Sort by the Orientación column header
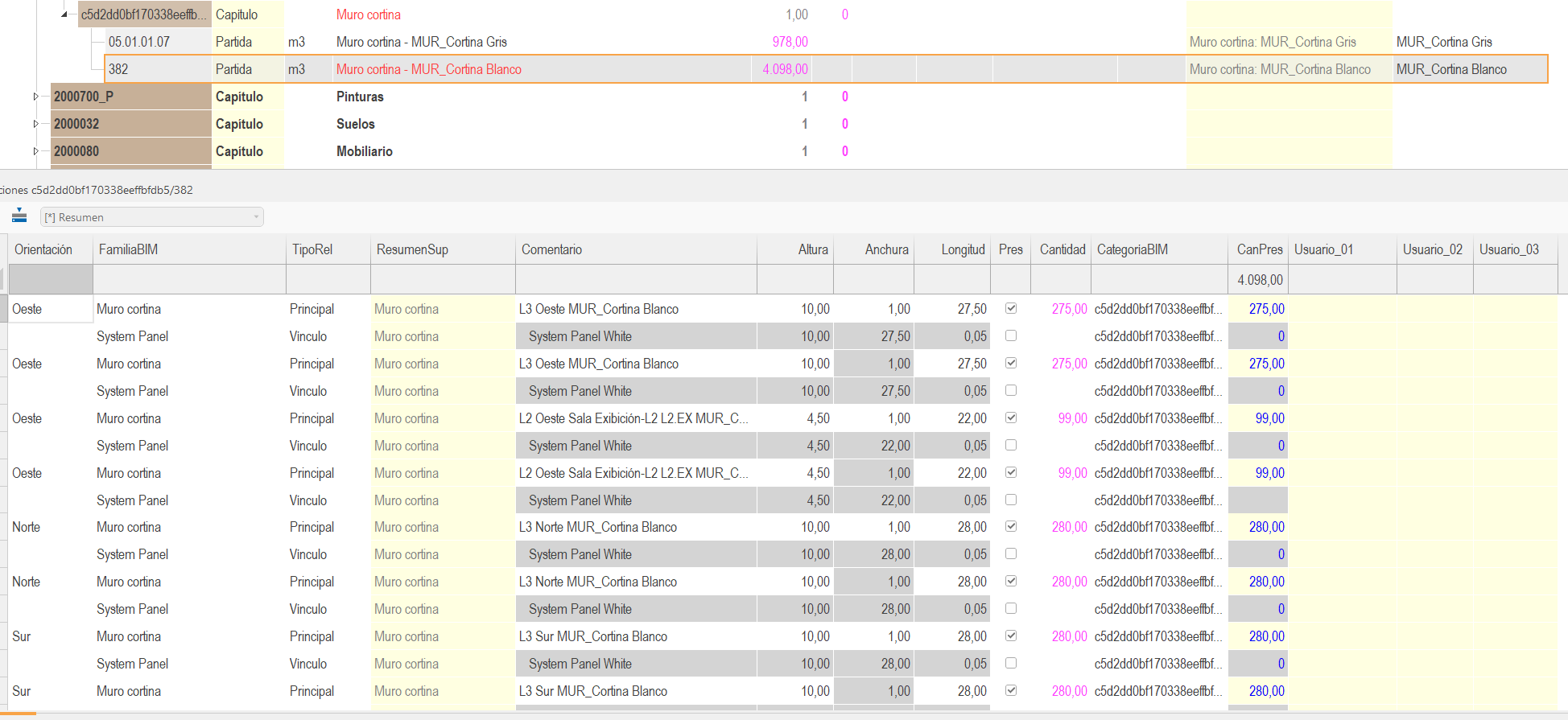This screenshot has width=1568, height=720. (x=50, y=249)
